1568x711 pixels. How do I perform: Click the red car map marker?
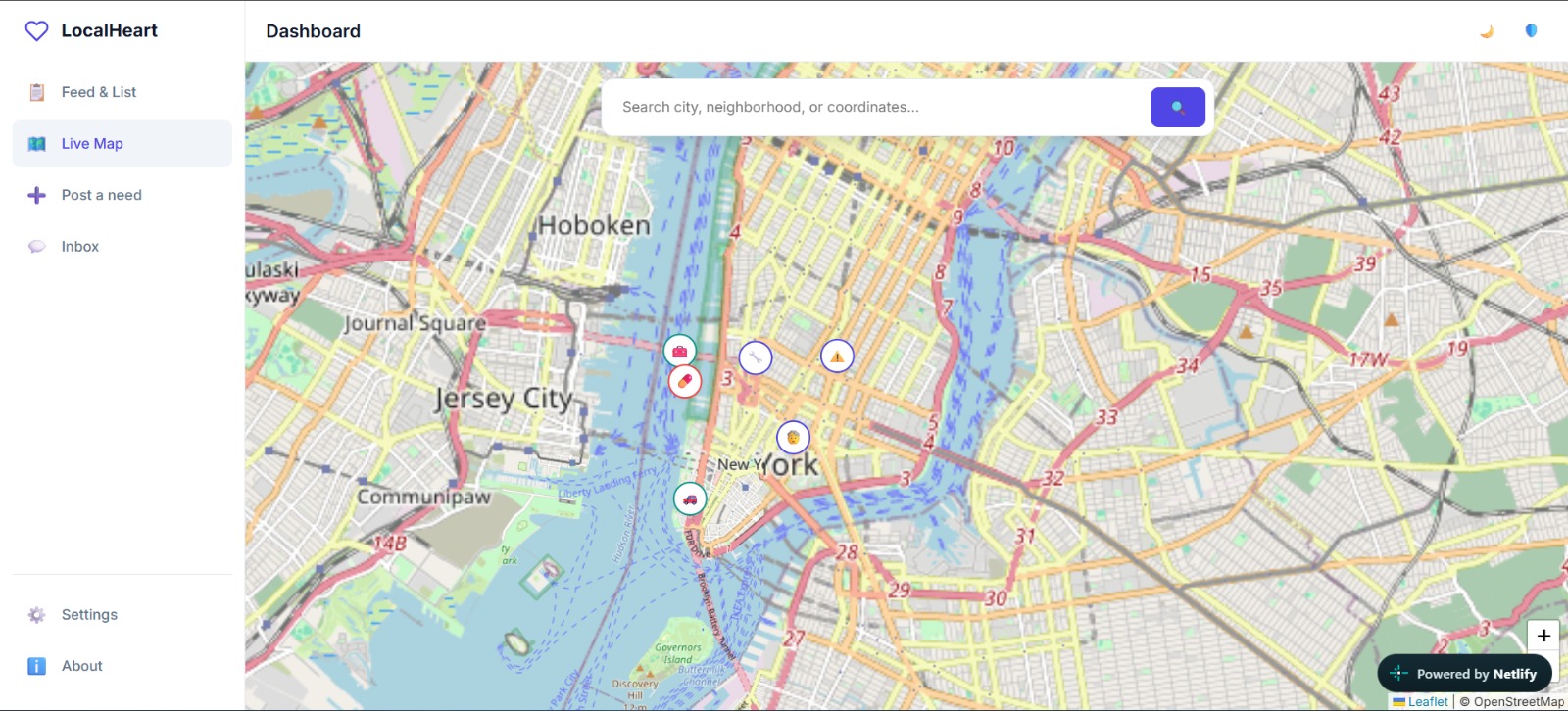[x=690, y=499]
